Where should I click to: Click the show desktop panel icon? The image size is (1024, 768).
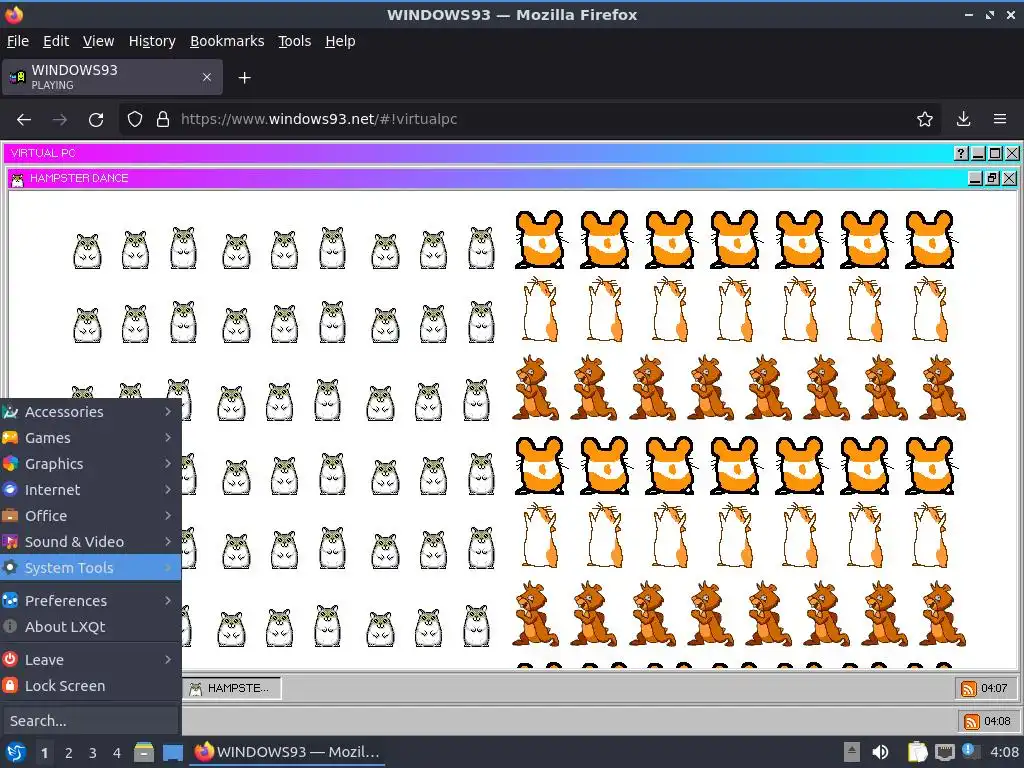click(x=172, y=752)
